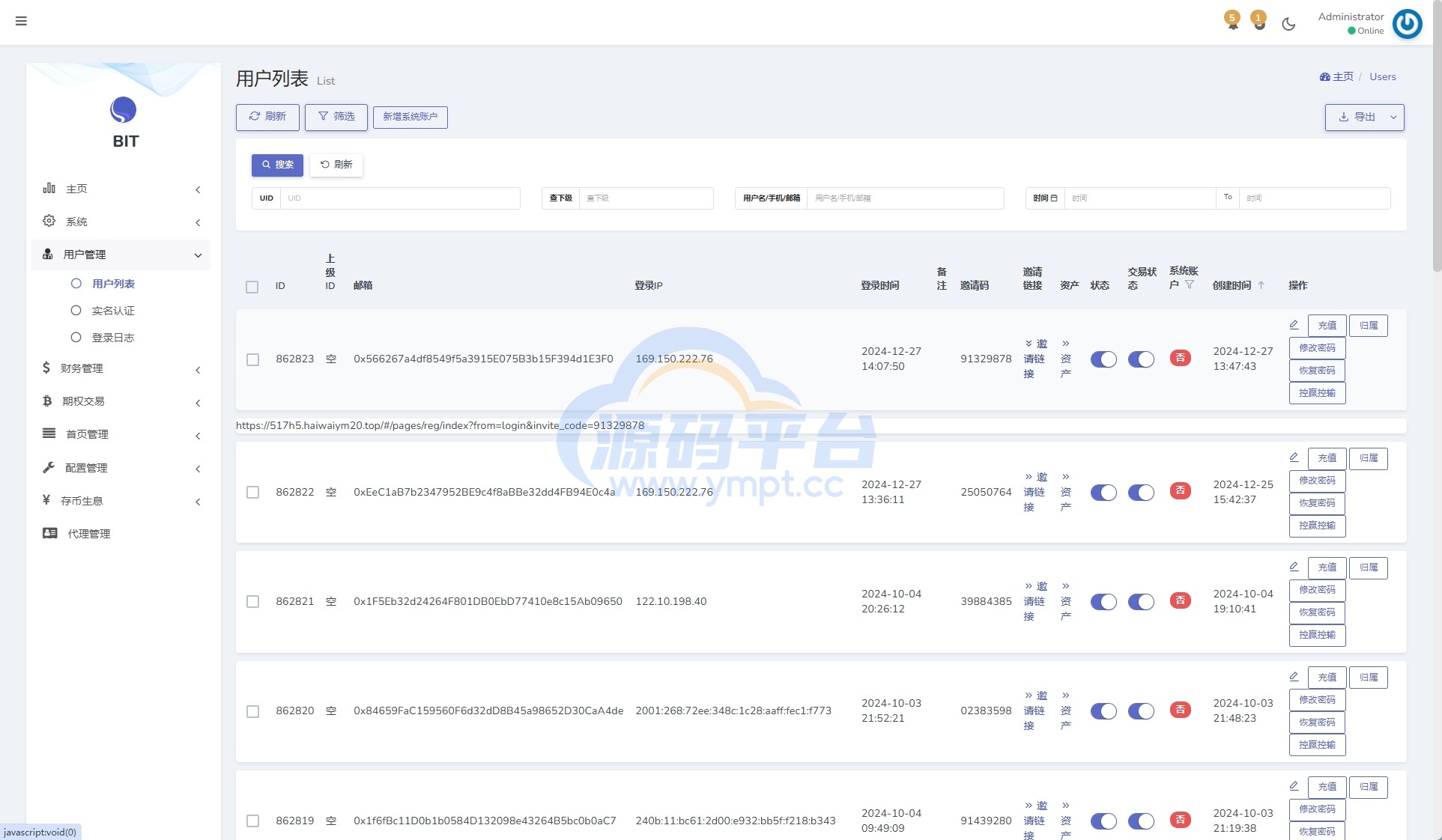
Task: Click the UID search input field
Action: (399, 198)
